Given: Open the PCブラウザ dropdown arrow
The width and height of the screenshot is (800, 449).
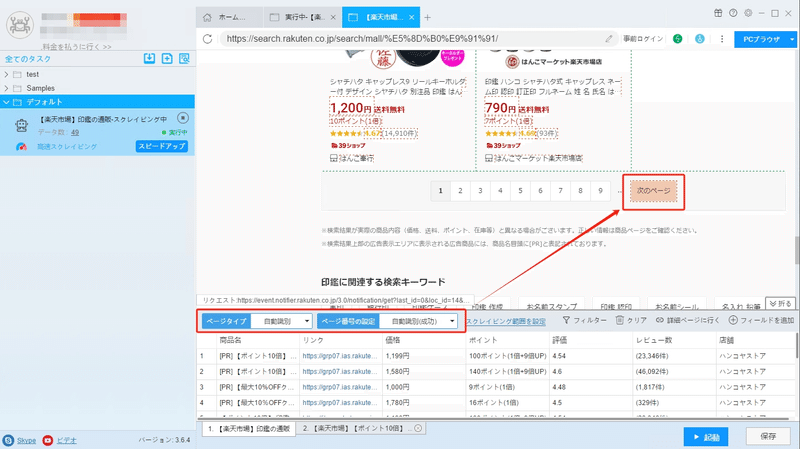Looking at the screenshot, I should (x=792, y=39).
